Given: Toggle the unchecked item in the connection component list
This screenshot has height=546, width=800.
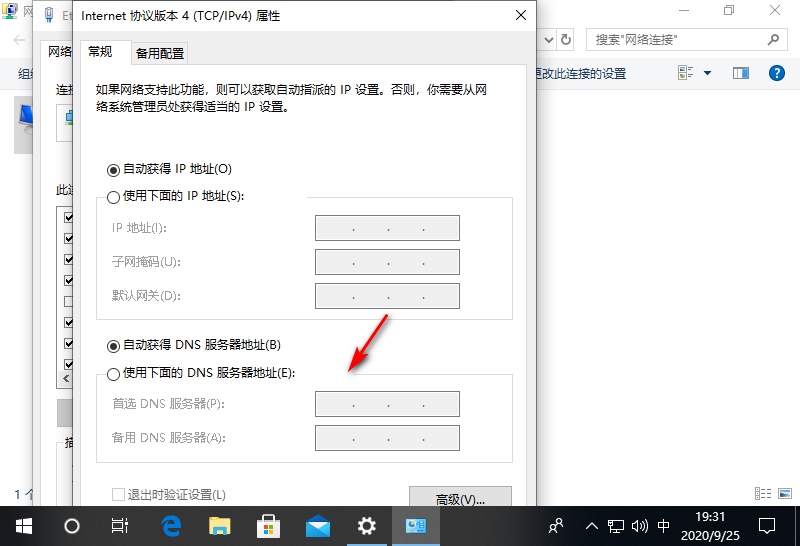Looking at the screenshot, I should 68,302.
